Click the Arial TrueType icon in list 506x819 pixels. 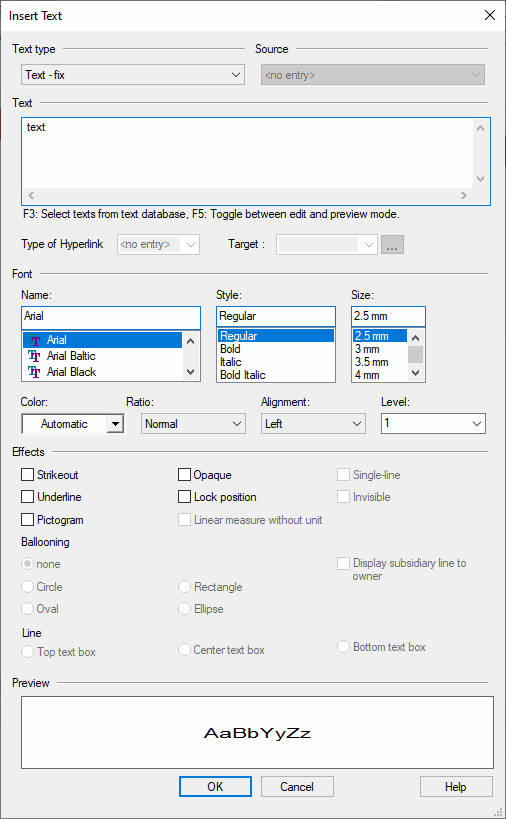click(35, 340)
